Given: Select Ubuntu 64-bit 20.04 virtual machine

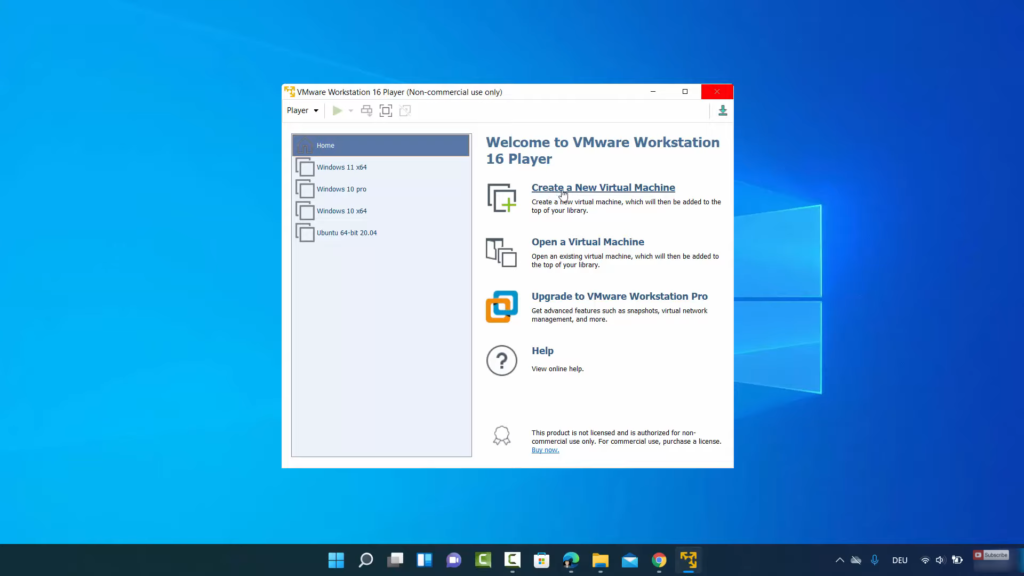Looking at the screenshot, I should (346, 233).
